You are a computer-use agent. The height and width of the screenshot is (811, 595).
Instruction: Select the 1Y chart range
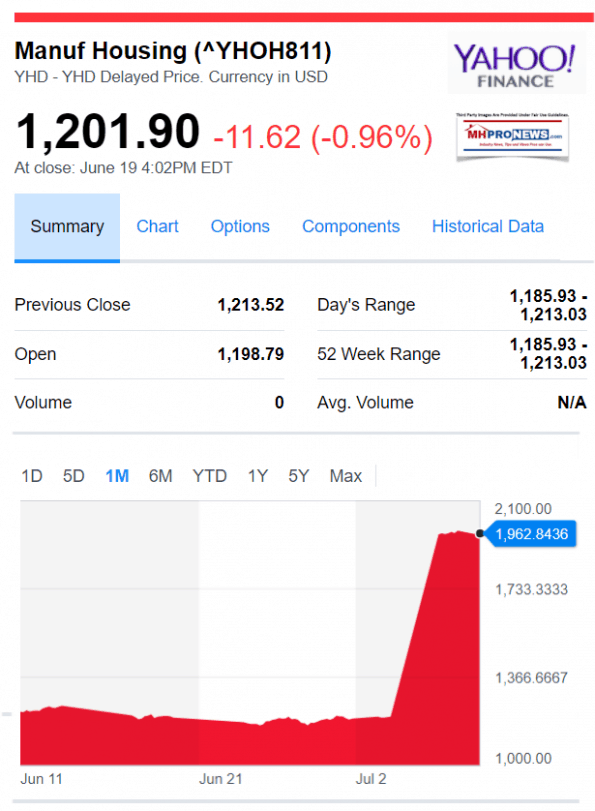click(258, 476)
